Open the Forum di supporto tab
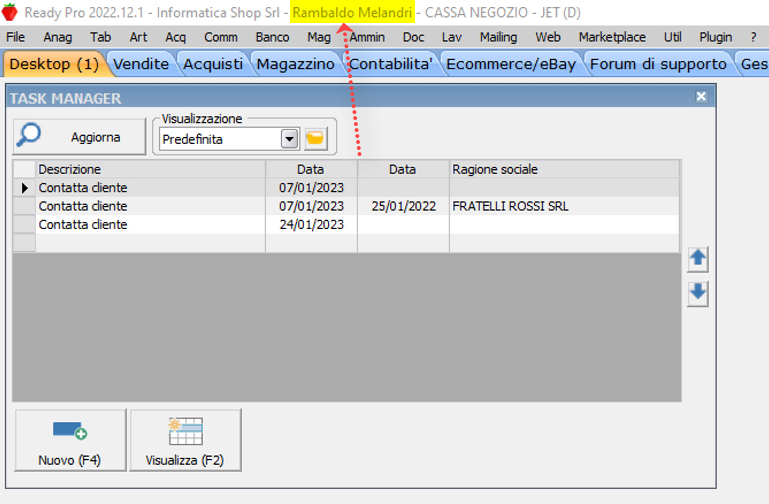769x504 pixels. 658,64
